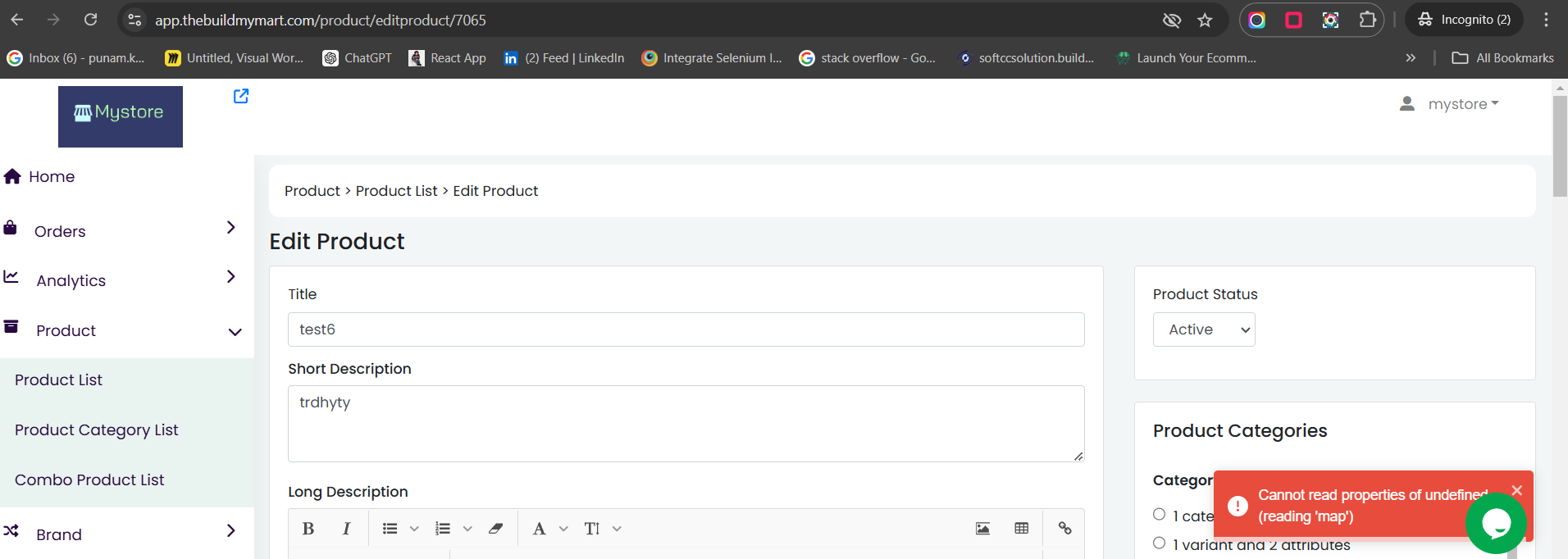Collapse the Product menu chevron
This screenshot has height=559, width=1568.
click(235, 332)
